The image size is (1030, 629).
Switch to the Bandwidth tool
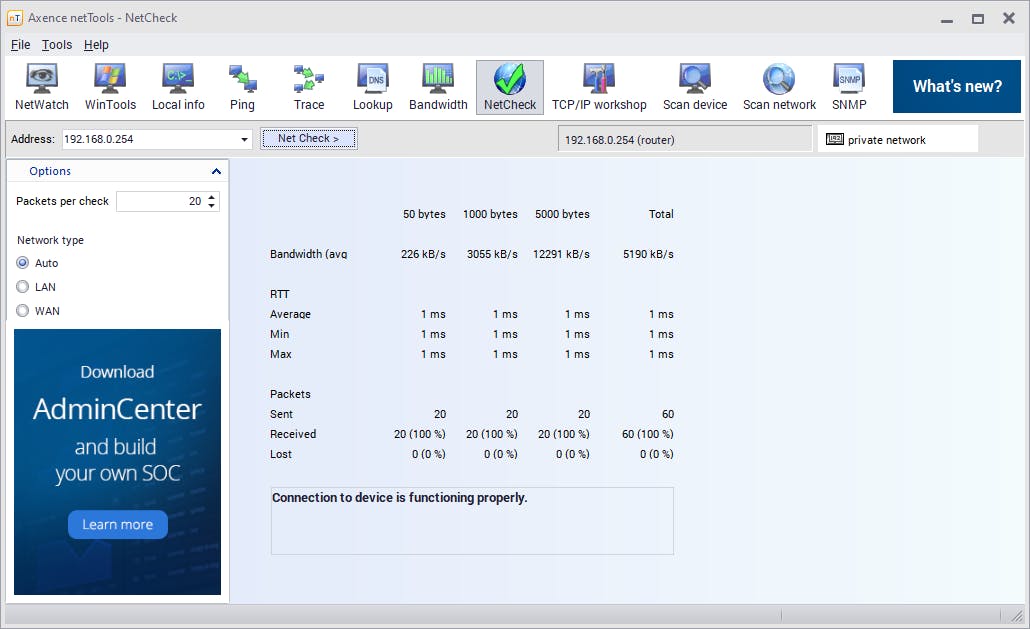[438, 87]
